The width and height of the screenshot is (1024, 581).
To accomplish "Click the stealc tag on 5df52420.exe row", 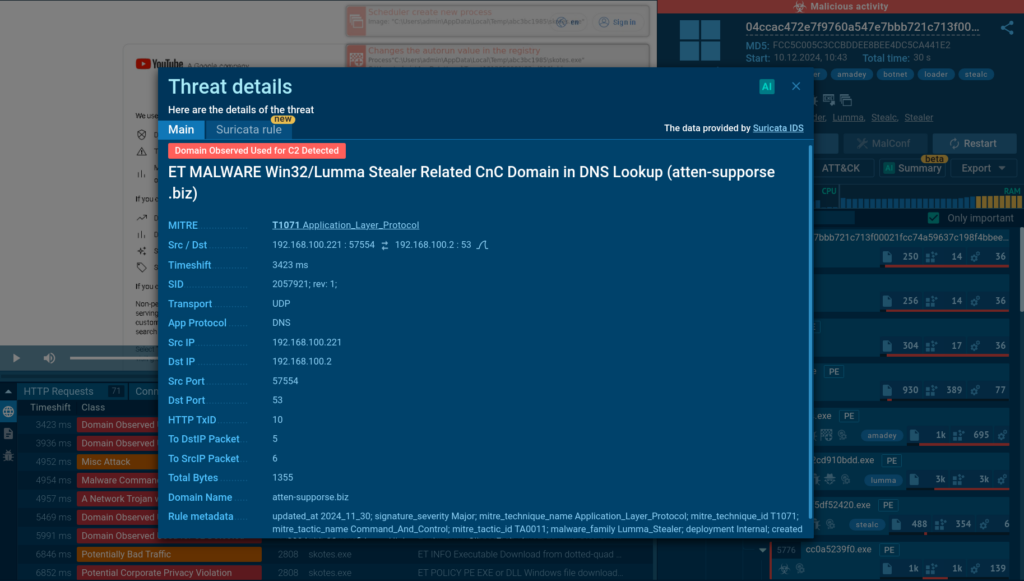I will tap(867, 524).
